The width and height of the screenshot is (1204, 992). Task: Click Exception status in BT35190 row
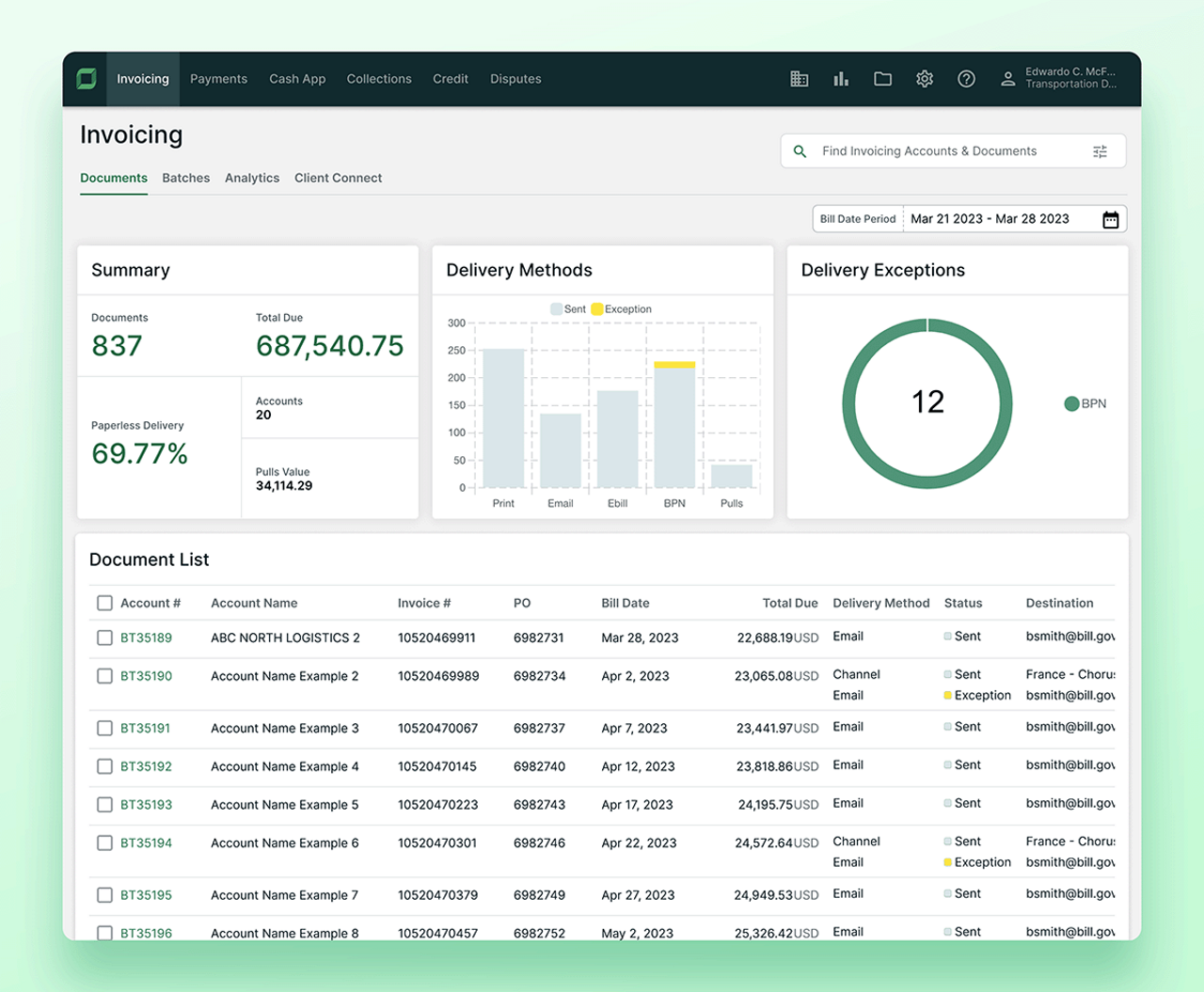(977, 696)
